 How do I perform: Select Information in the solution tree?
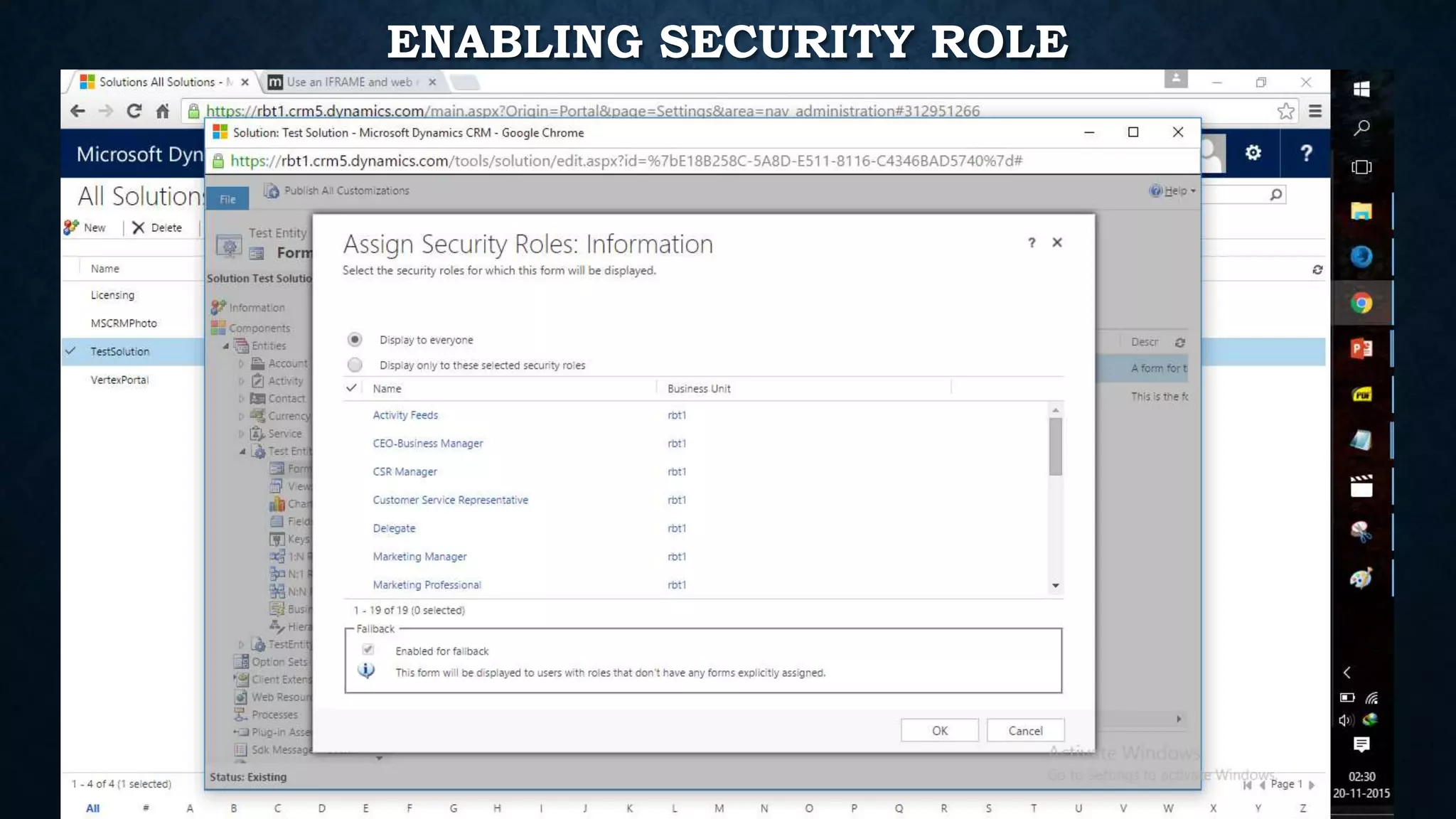point(249,307)
